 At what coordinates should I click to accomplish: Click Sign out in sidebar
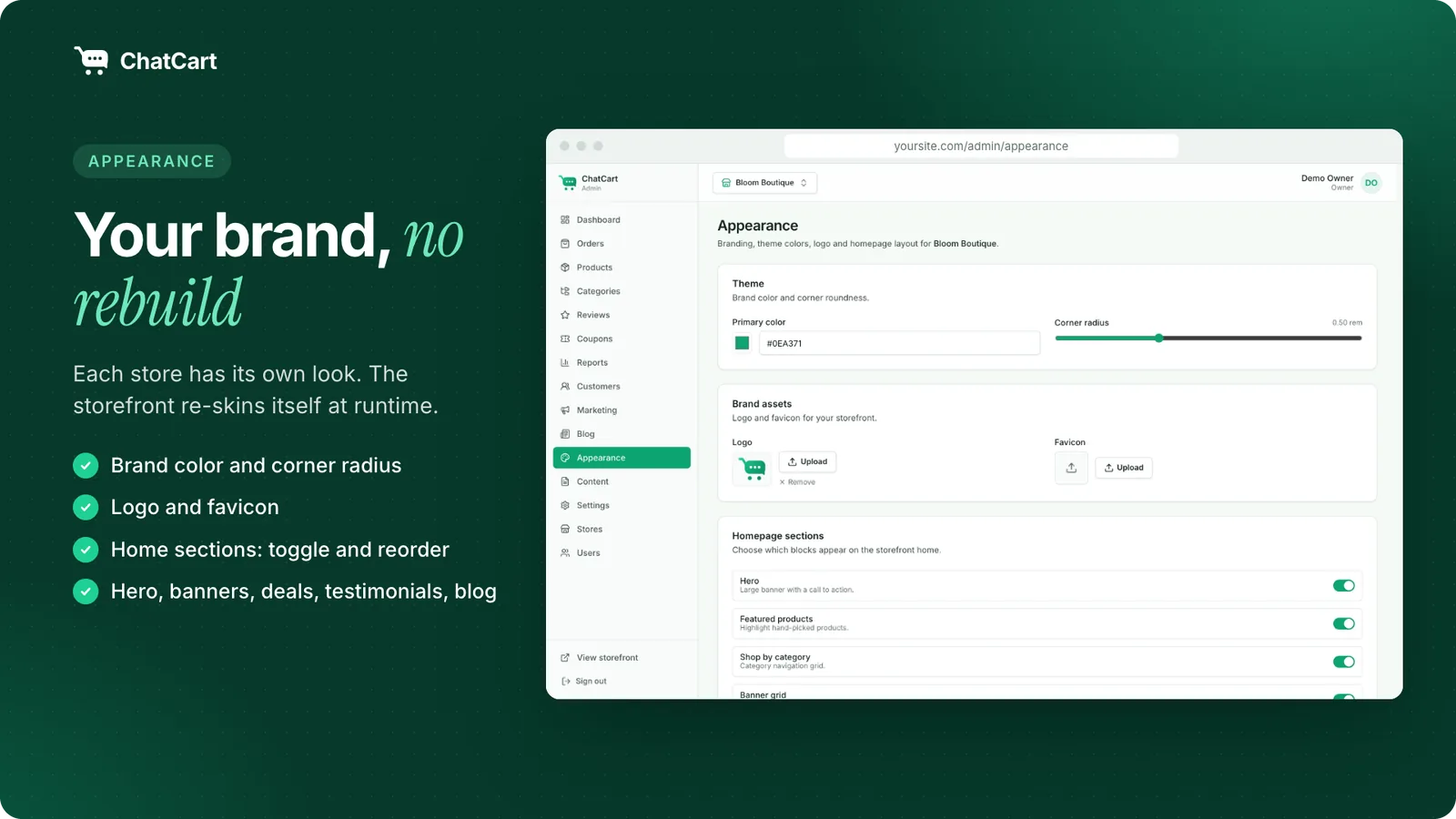click(584, 682)
